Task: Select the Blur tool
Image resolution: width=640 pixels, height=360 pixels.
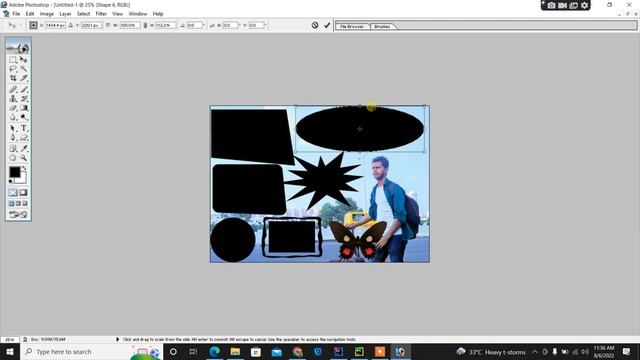Action: click(x=13, y=117)
